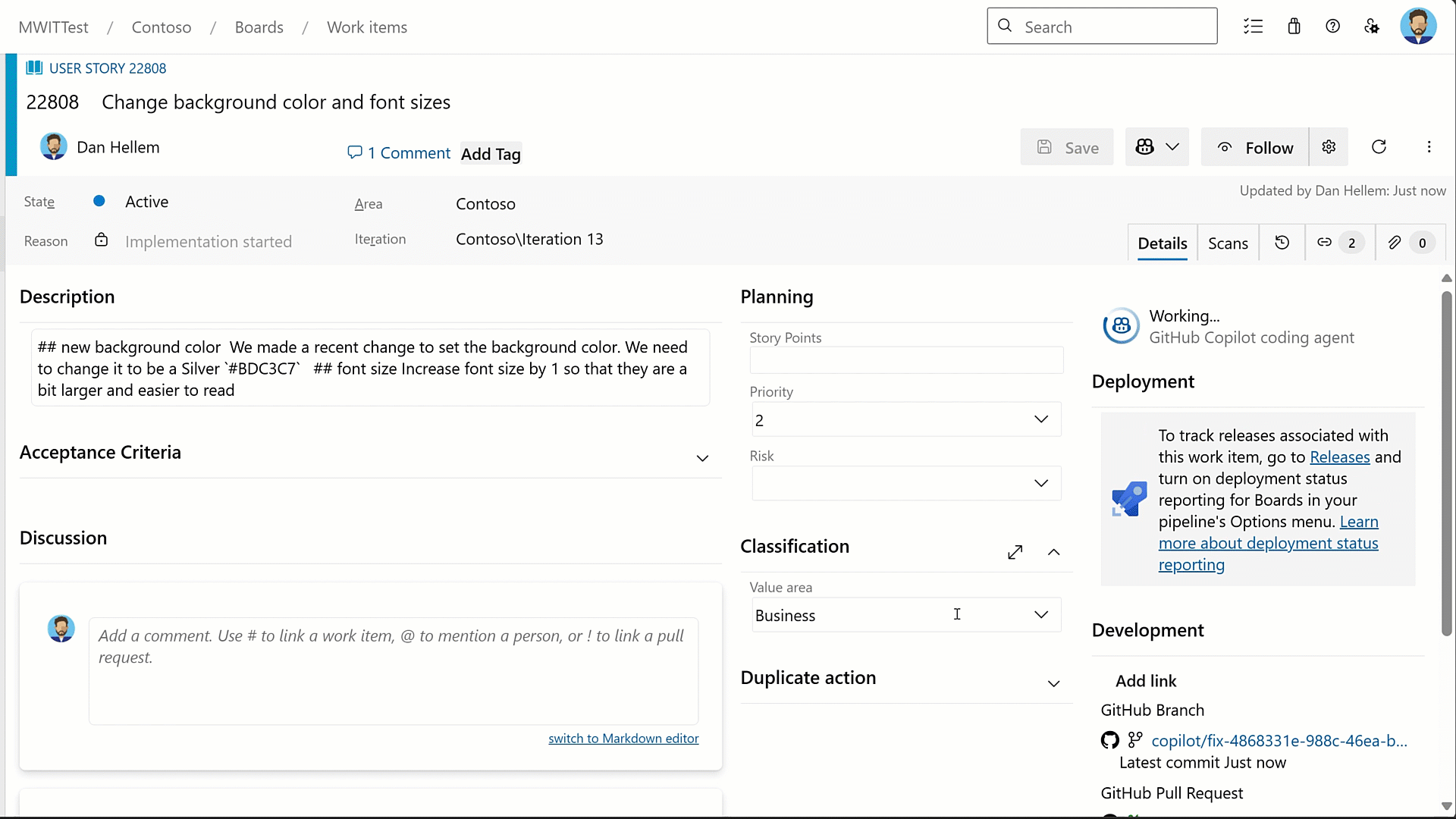Click the Area value Contoso
The width and height of the screenshot is (1456, 819).
(x=485, y=204)
